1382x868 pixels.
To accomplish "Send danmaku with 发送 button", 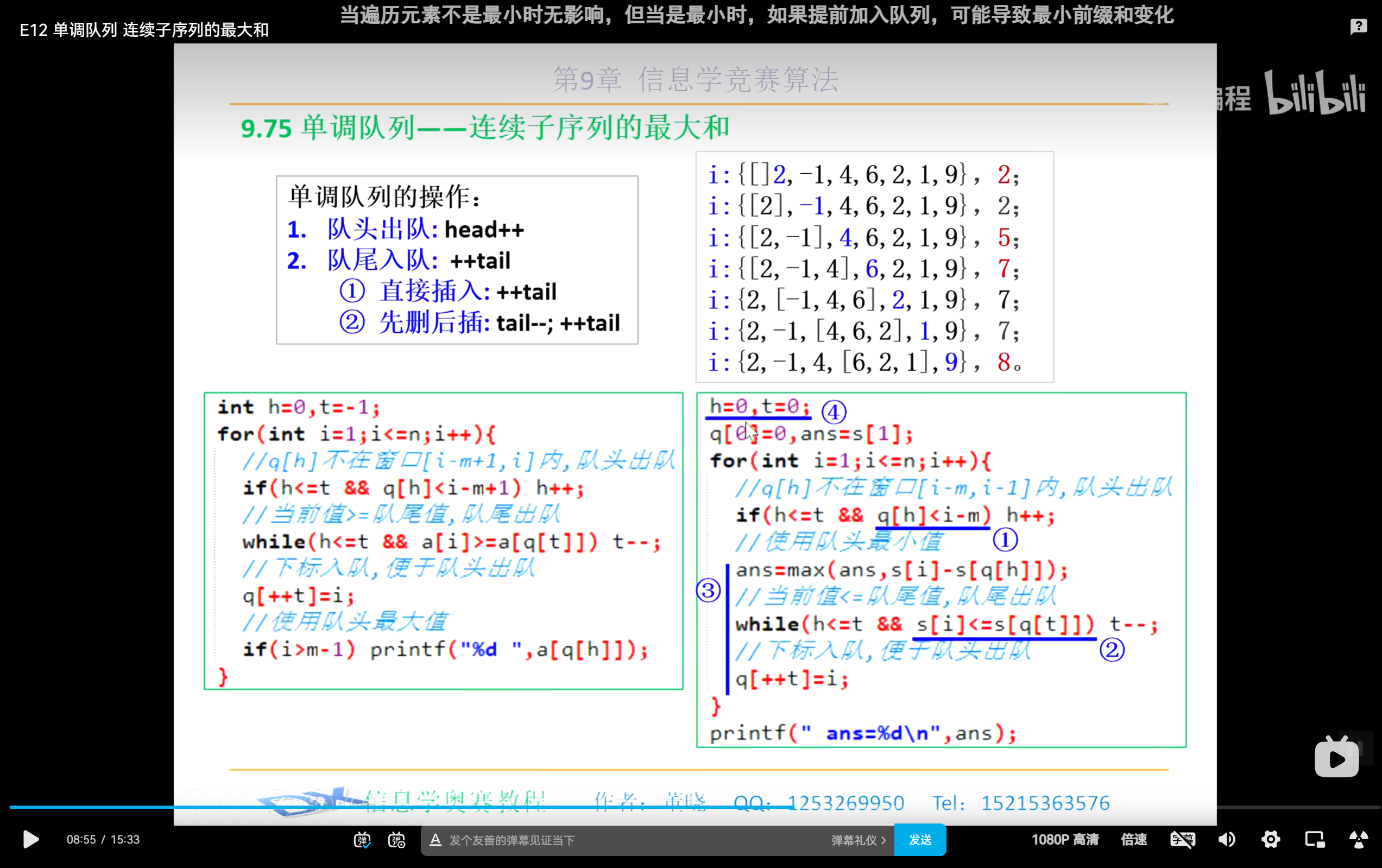I will [920, 840].
